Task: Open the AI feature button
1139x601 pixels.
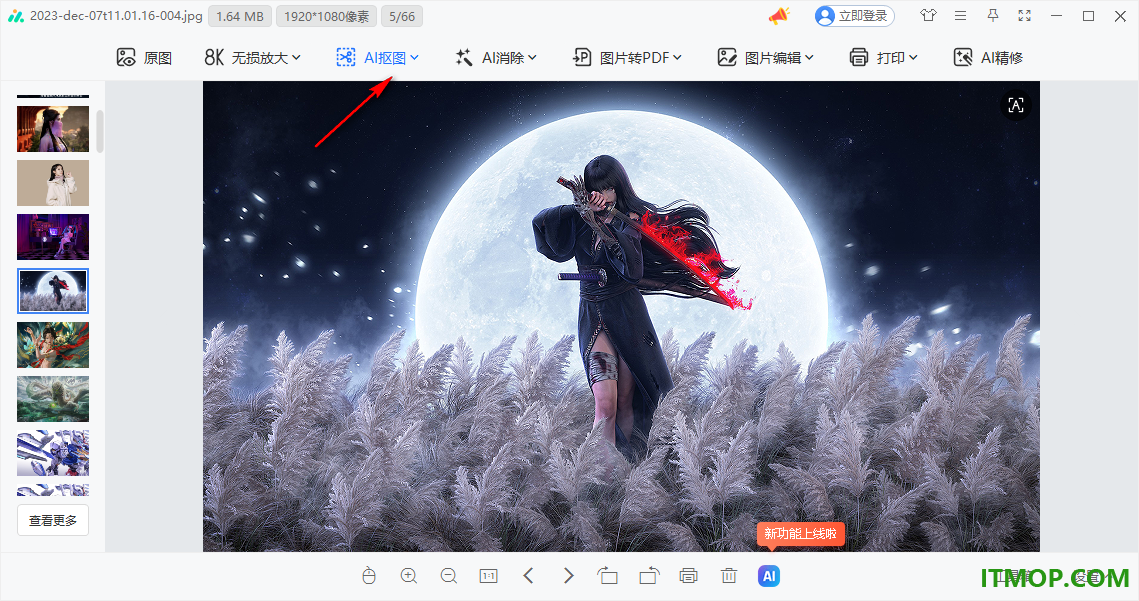Action: point(769,576)
